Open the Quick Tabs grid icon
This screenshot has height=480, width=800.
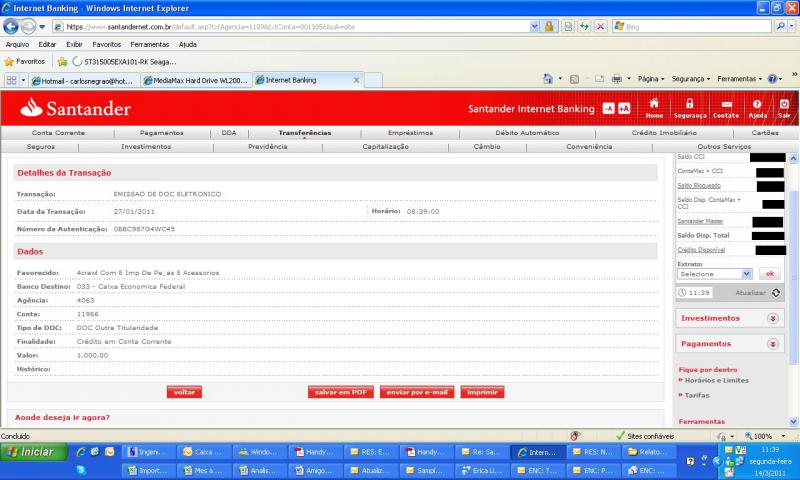click(12, 80)
